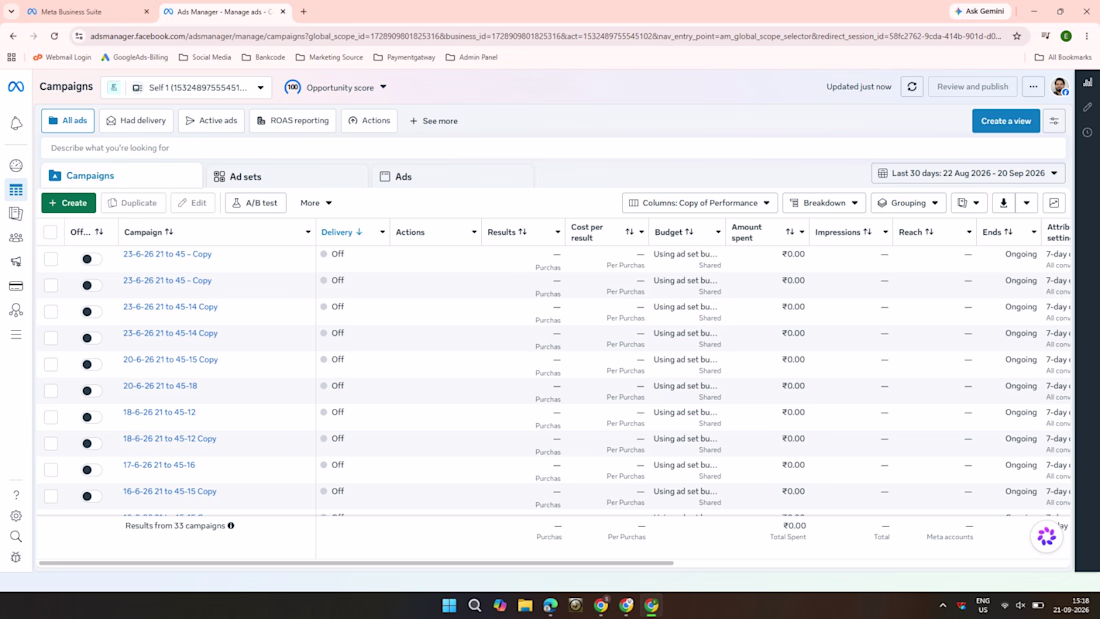The width and height of the screenshot is (1100, 619).
Task: Click See more views link
Action: [x=434, y=121]
